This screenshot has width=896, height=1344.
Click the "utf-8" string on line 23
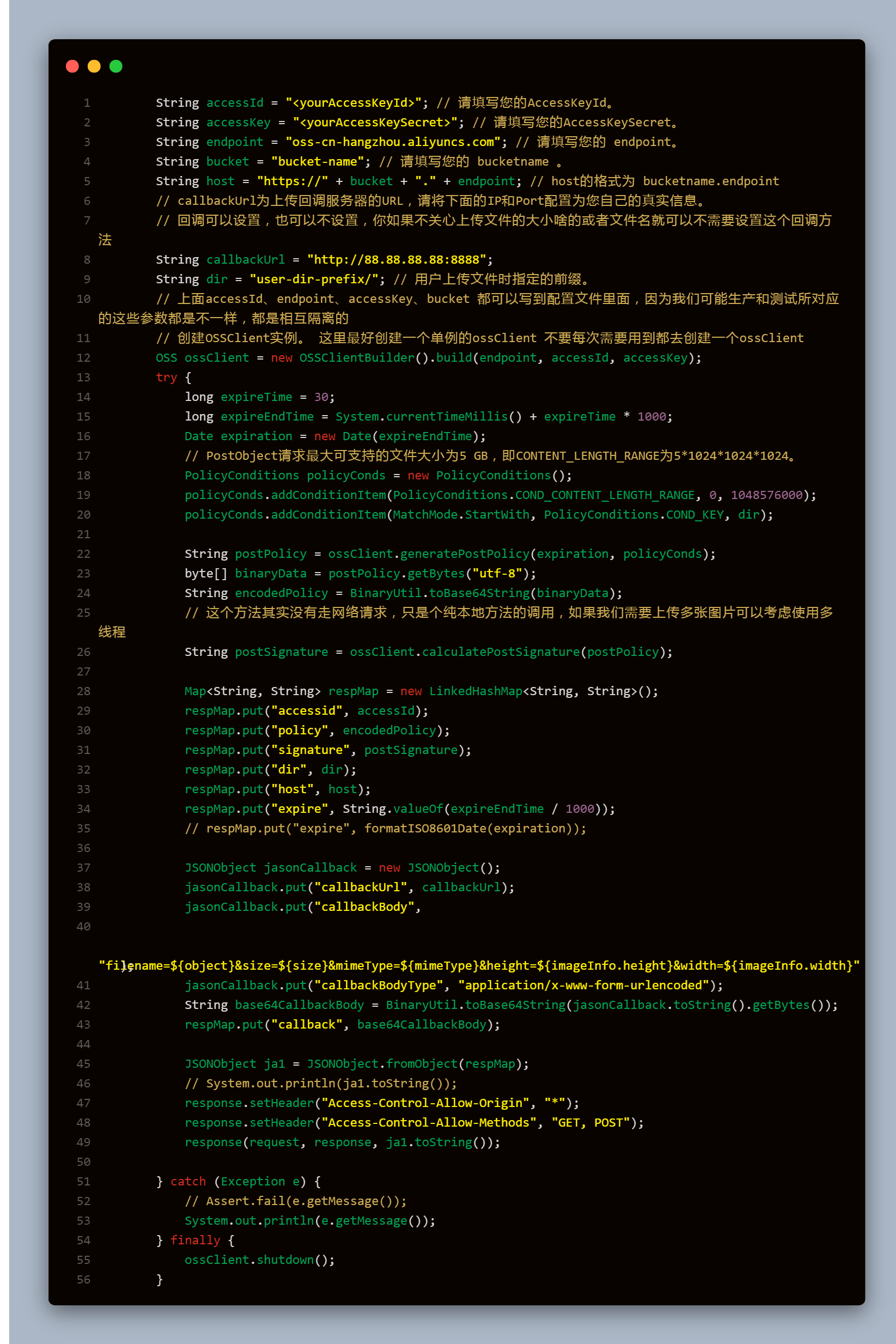[x=497, y=573]
